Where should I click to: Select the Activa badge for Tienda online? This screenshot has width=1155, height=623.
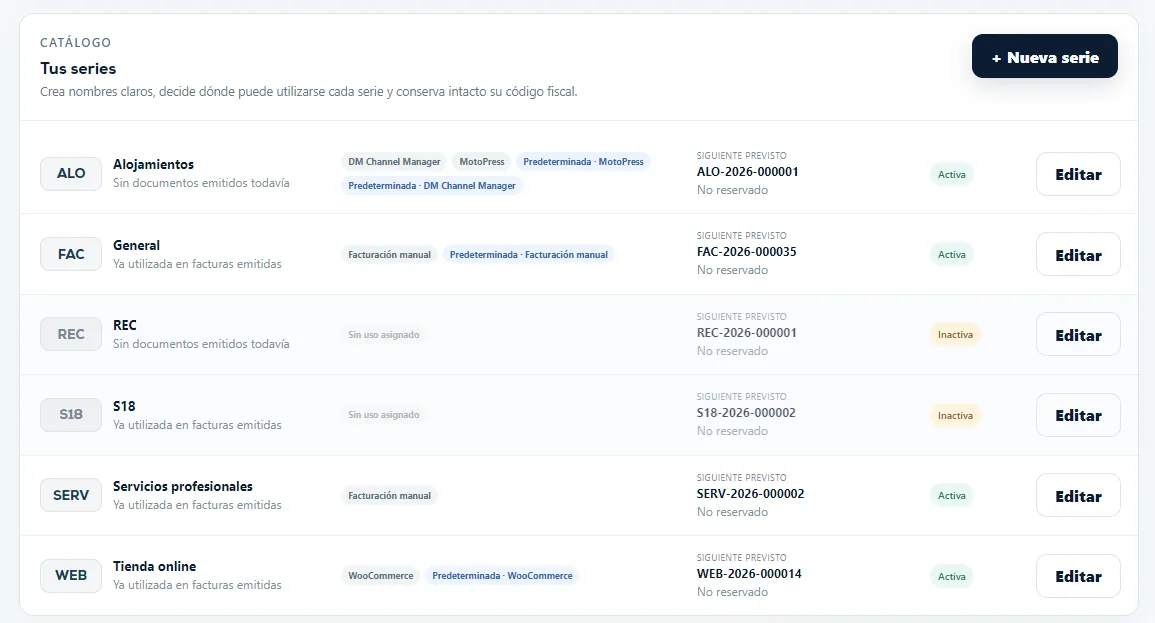[952, 576]
